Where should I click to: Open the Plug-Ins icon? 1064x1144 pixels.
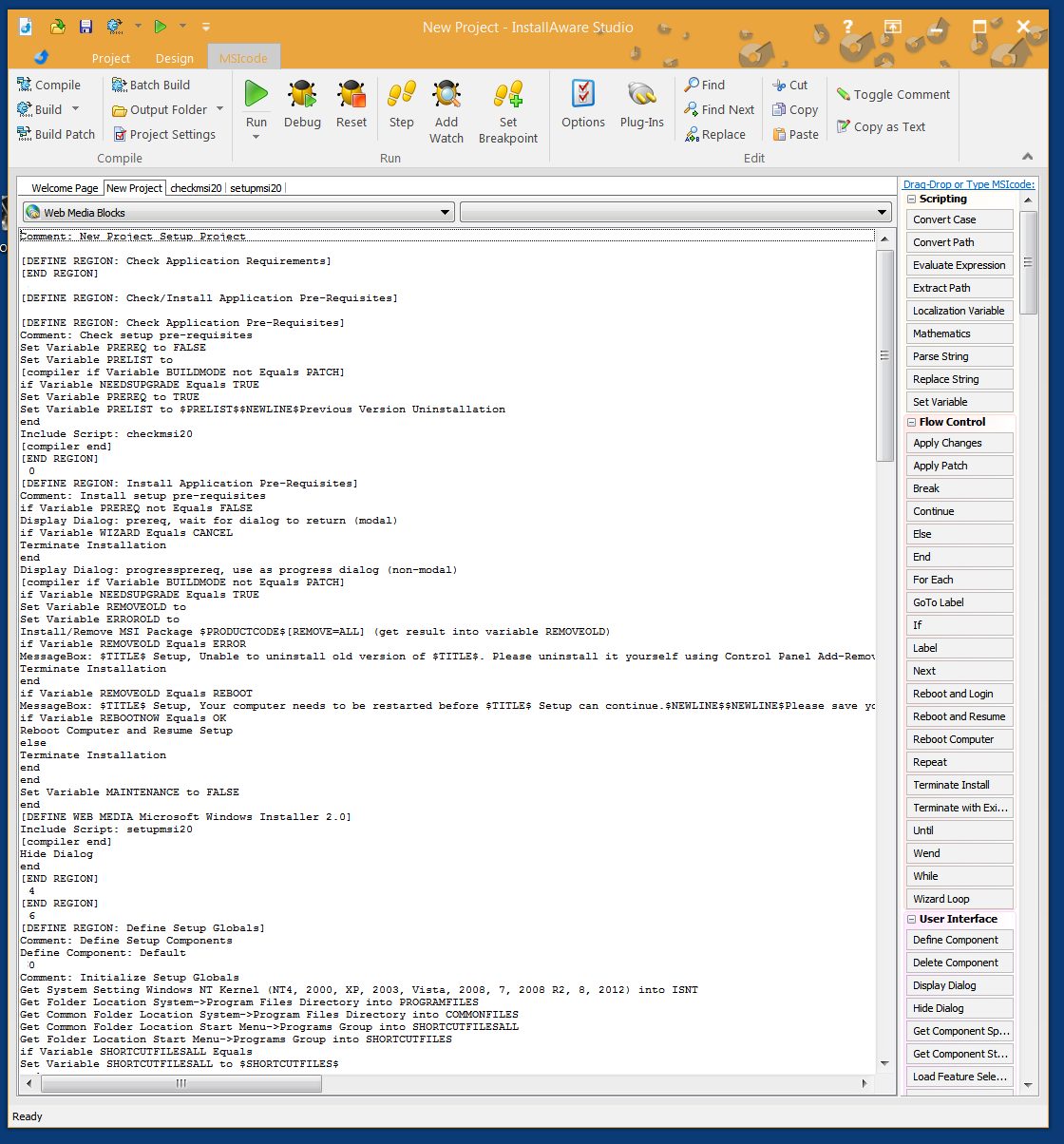[642, 93]
